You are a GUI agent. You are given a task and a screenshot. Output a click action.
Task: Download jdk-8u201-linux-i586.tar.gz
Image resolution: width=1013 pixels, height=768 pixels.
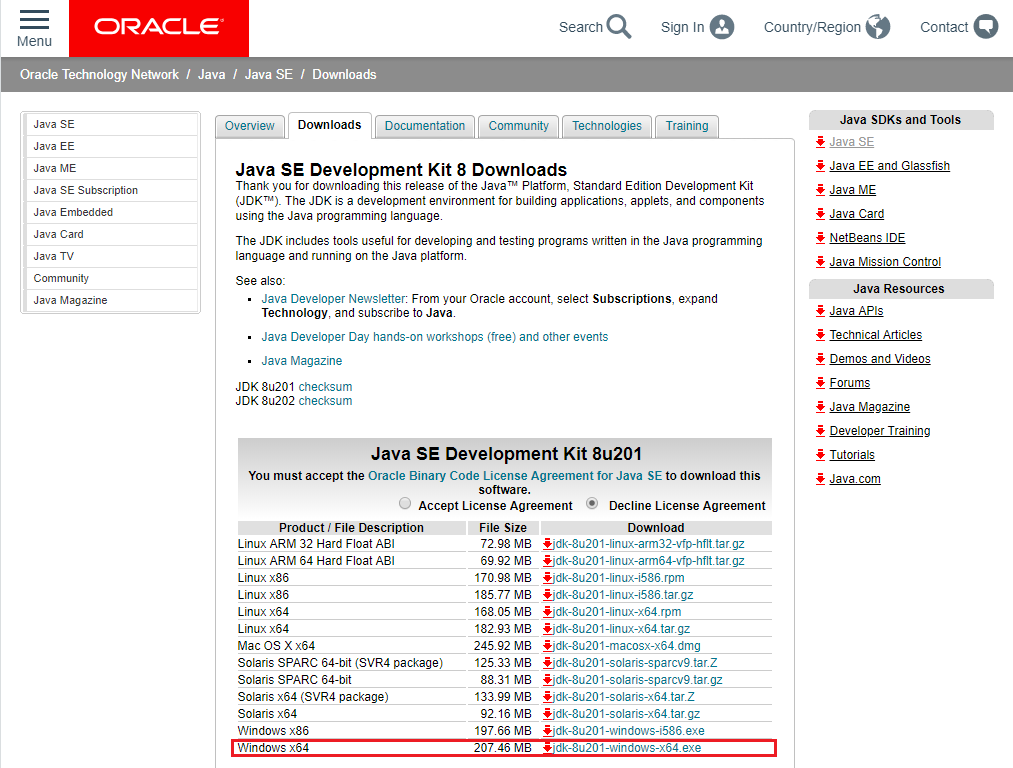(x=623, y=595)
